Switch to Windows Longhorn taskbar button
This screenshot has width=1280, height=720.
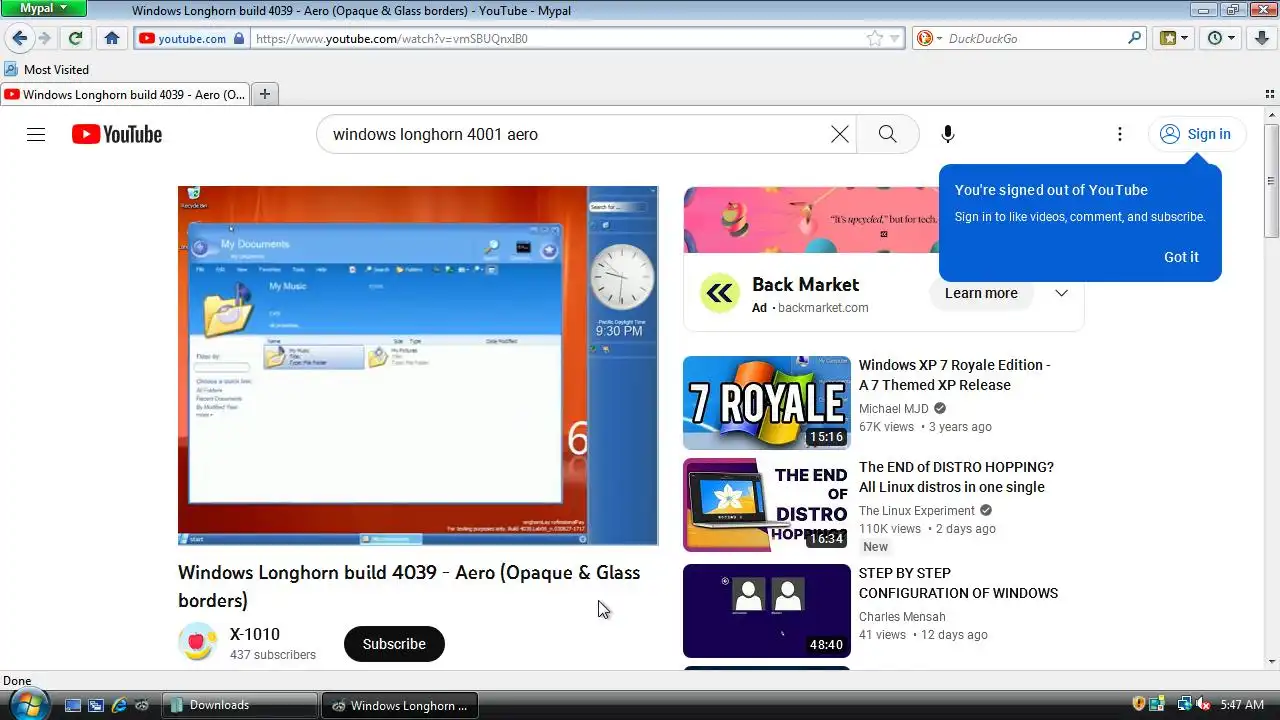(400, 705)
